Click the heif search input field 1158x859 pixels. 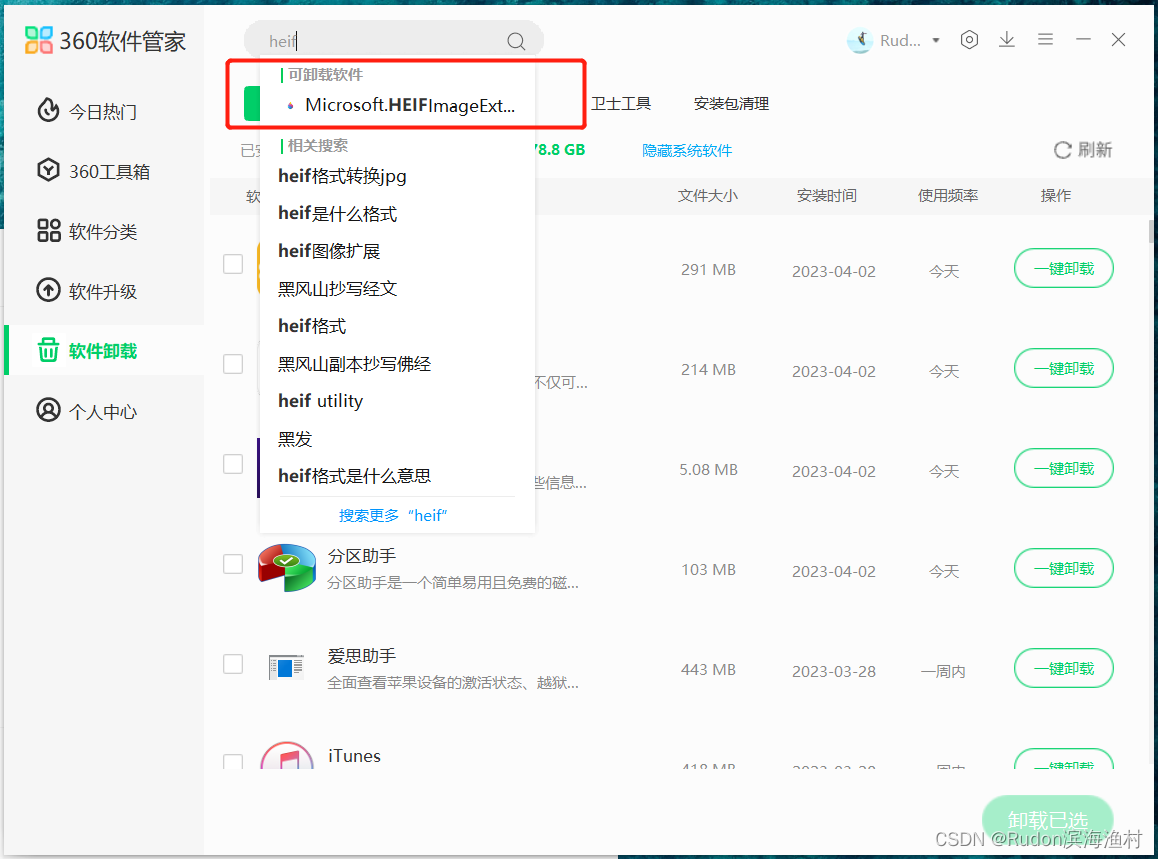[x=394, y=41]
